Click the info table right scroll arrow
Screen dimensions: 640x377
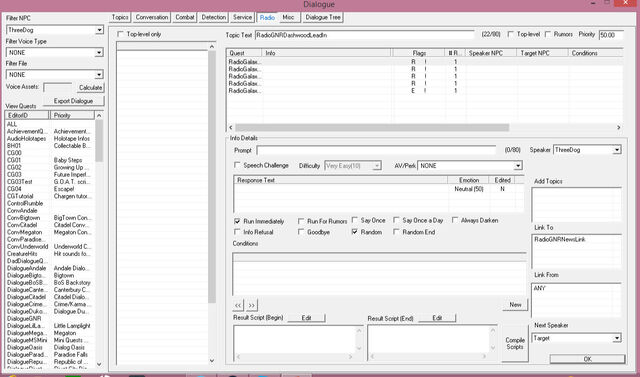[x=619, y=128]
